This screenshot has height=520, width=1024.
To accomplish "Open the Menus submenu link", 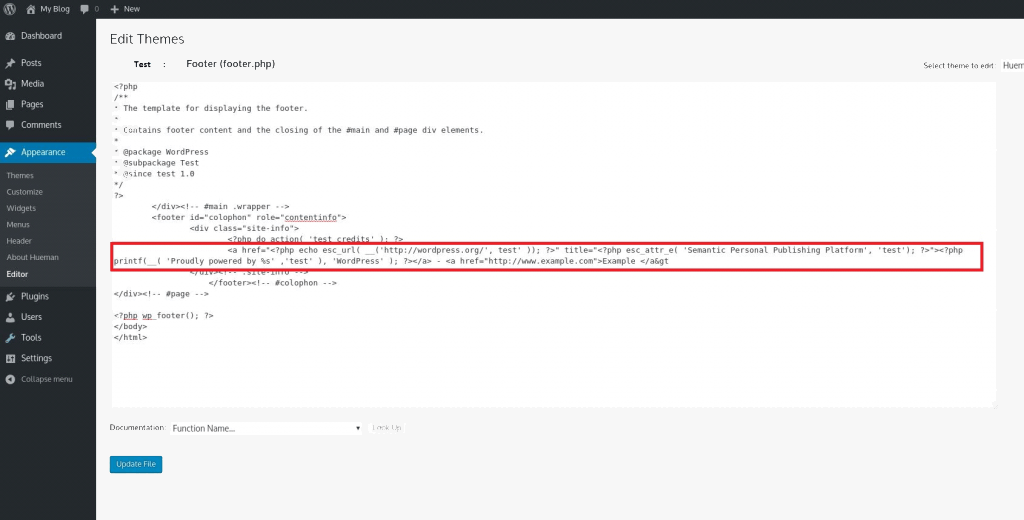I will click(18, 225).
